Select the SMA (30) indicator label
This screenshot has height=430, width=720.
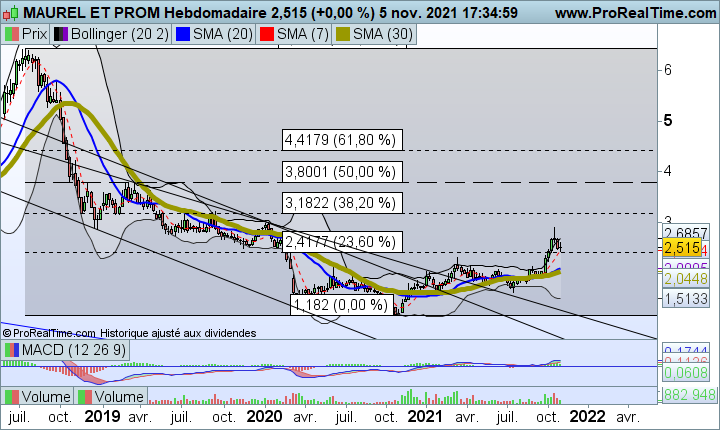point(375,34)
